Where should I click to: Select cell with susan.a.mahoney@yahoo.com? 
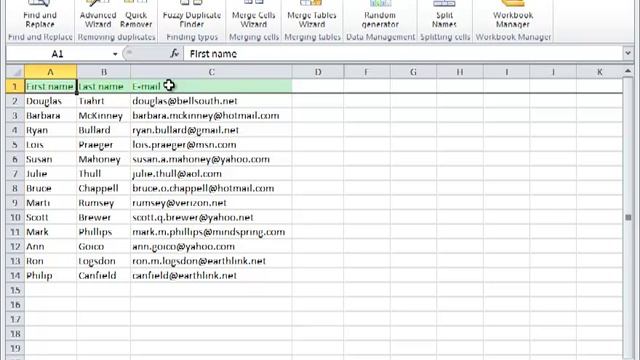point(211,159)
